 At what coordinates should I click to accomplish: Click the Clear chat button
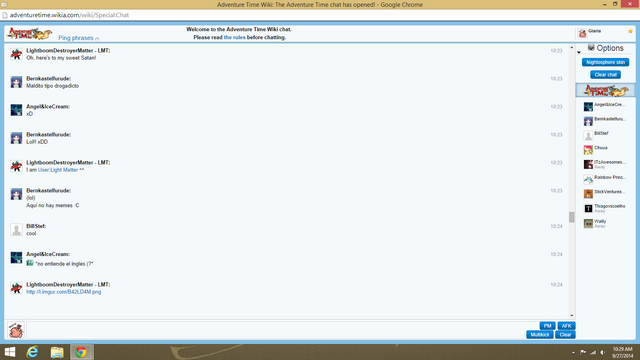[x=605, y=75]
